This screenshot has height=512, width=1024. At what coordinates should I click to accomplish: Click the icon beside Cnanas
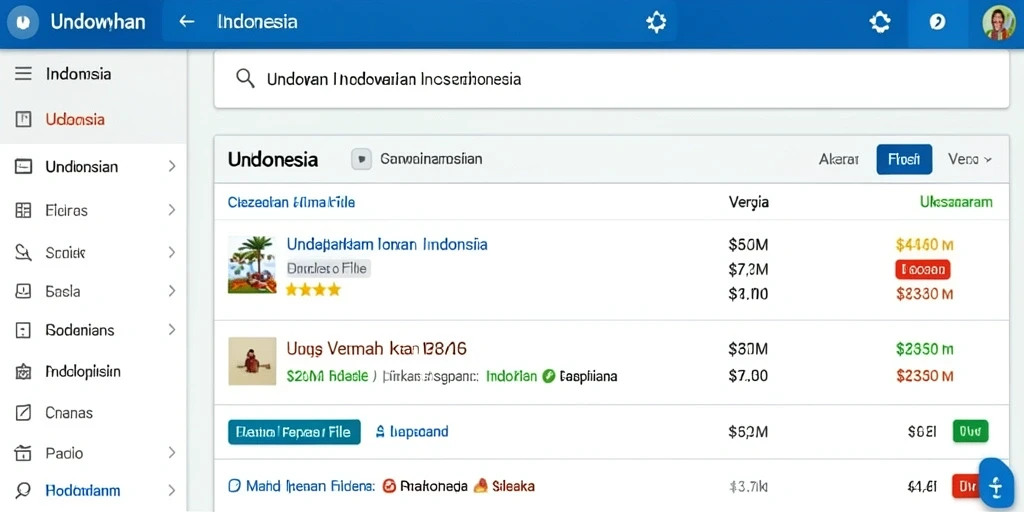[x=24, y=413]
